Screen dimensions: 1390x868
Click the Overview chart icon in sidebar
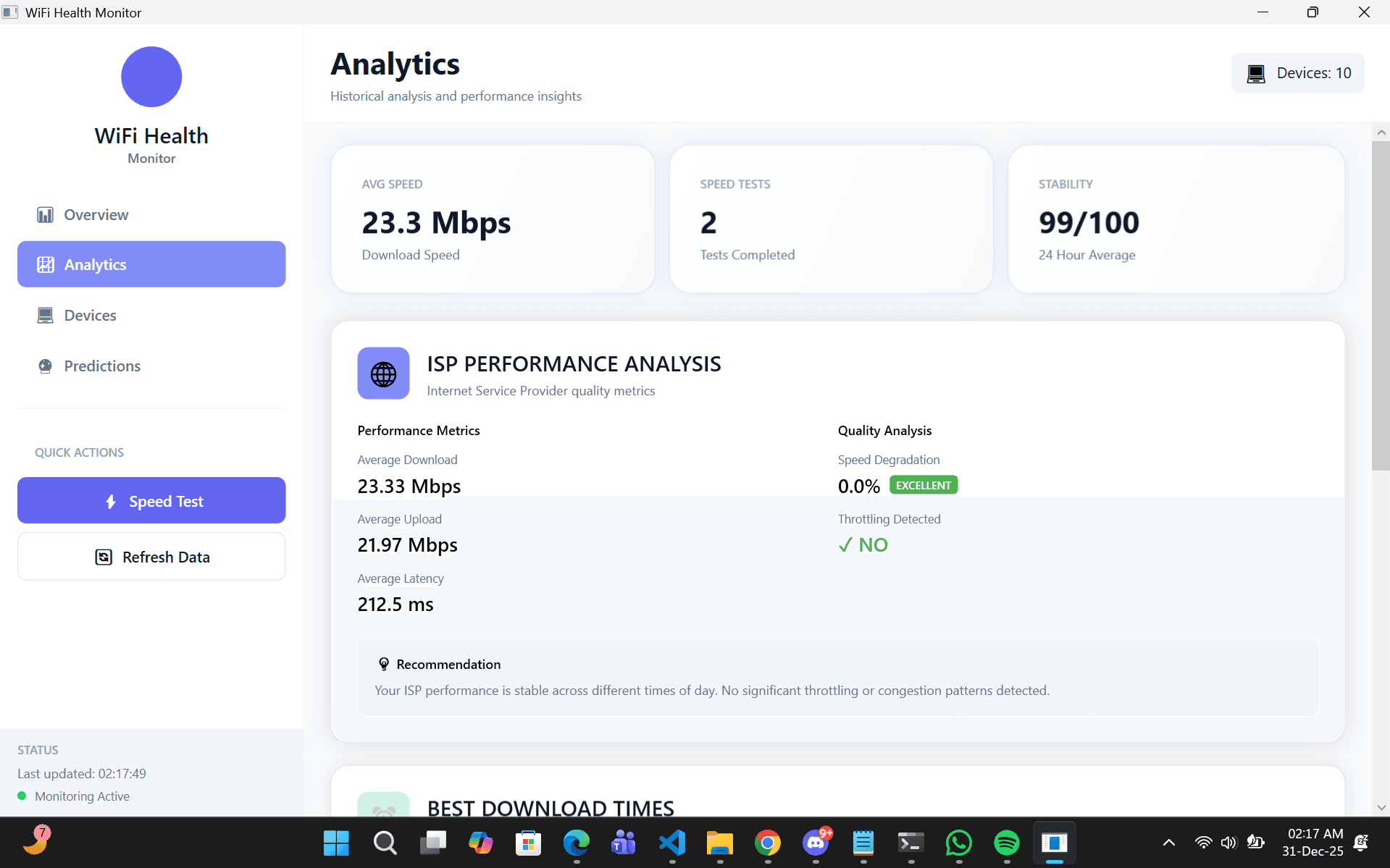pos(45,214)
